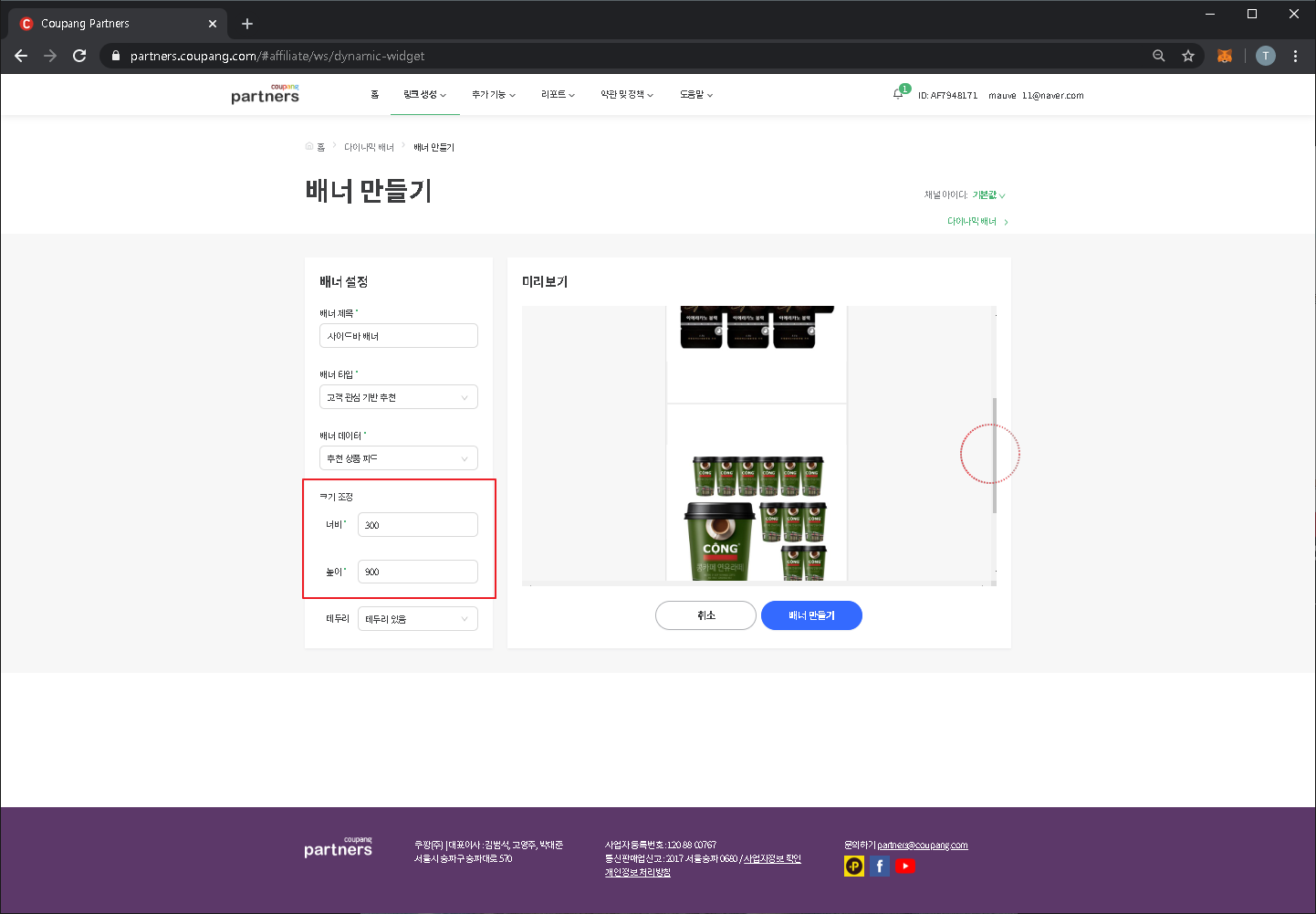Open the 개인정보처리방침 footer link

pos(637,872)
